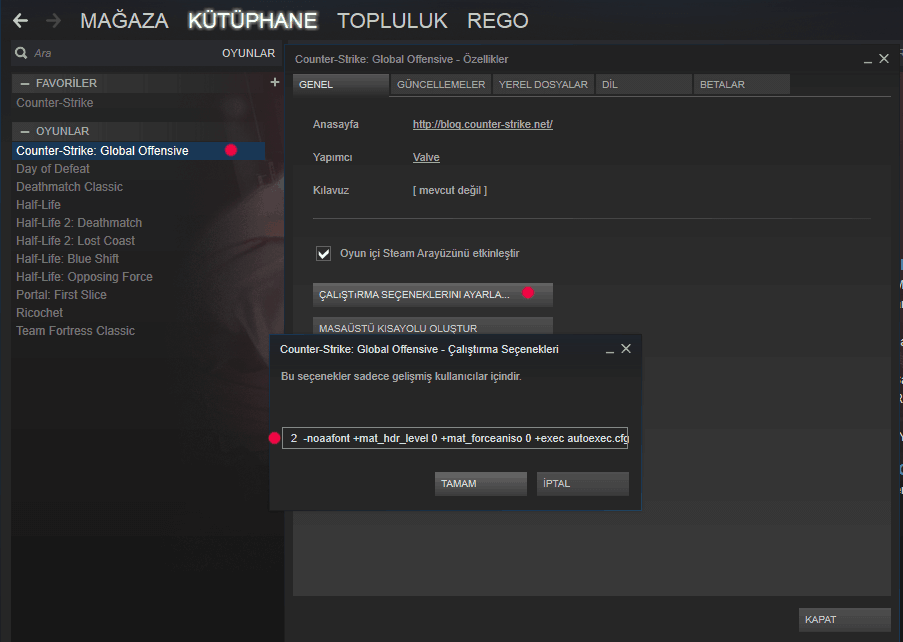This screenshot has width=903, height=642.
Task: Open the REGO profile section
Action: [498, 21]
